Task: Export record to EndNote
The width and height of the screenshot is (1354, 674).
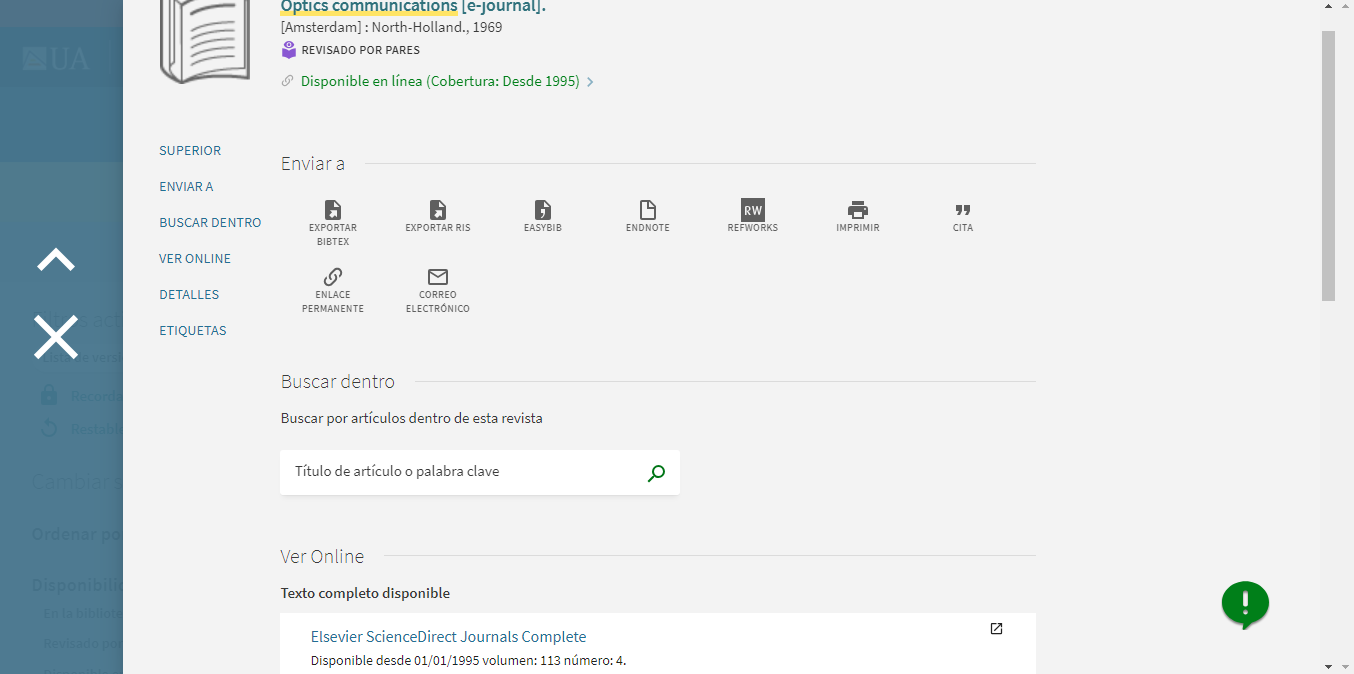Action: coord(648,211)
